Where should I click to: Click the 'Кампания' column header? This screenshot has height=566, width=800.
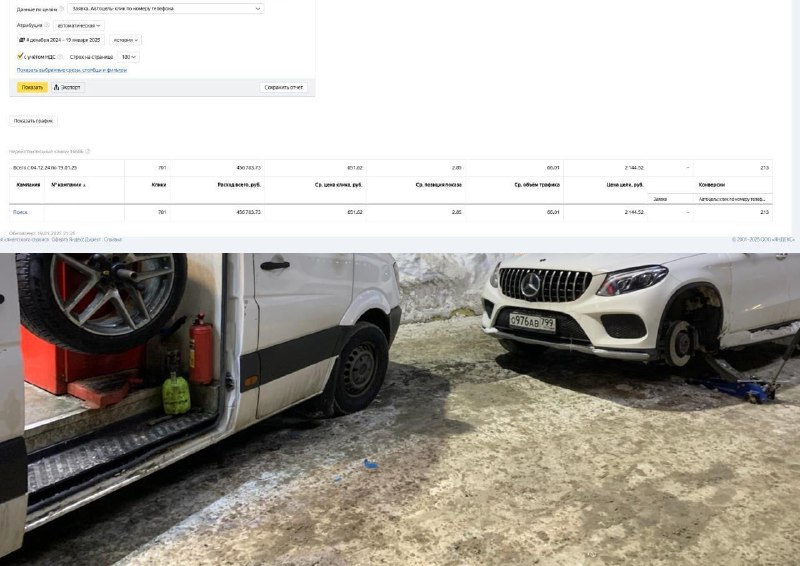pos(28,185)
